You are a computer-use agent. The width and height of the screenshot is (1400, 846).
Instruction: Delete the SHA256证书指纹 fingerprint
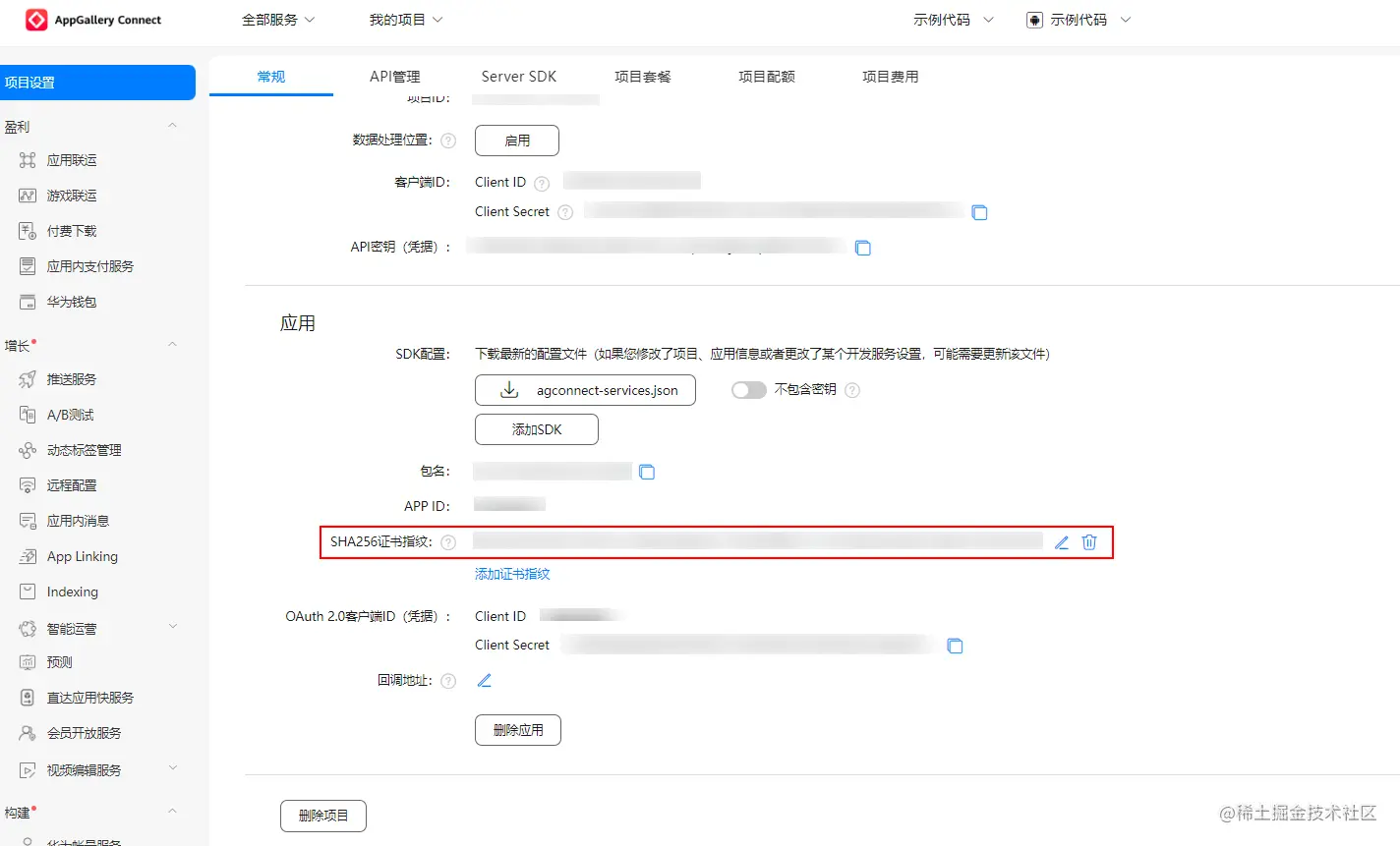point(1089,542)
